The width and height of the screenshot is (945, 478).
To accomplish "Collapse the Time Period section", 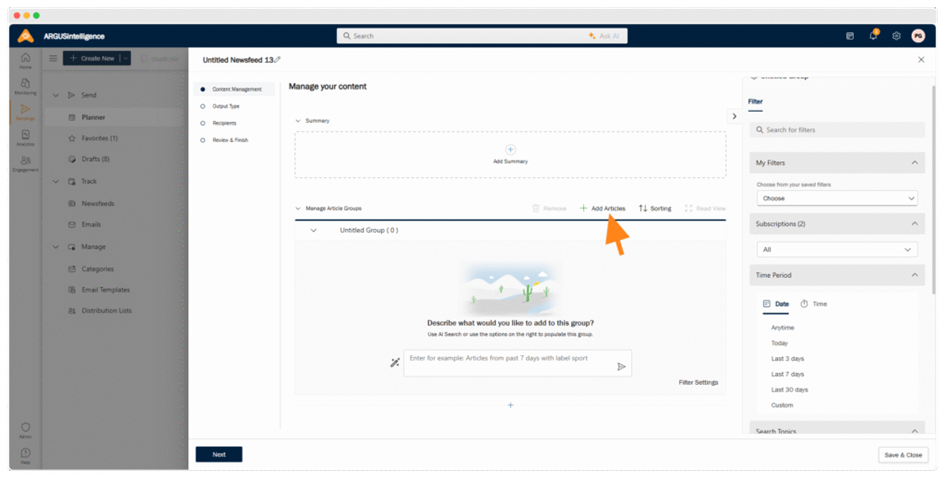I will [x=914, y=275].
